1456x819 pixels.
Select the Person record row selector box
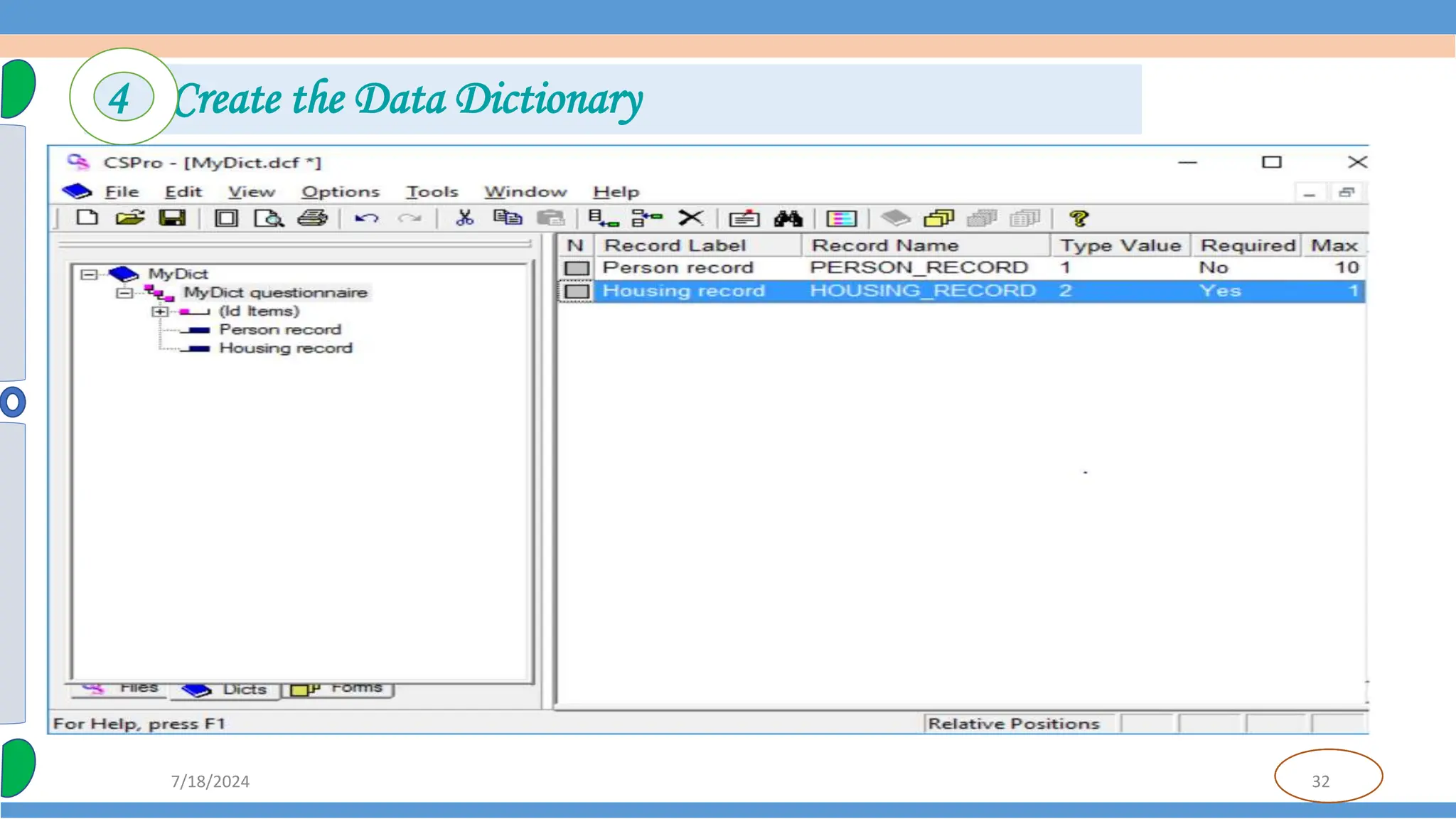577,268
